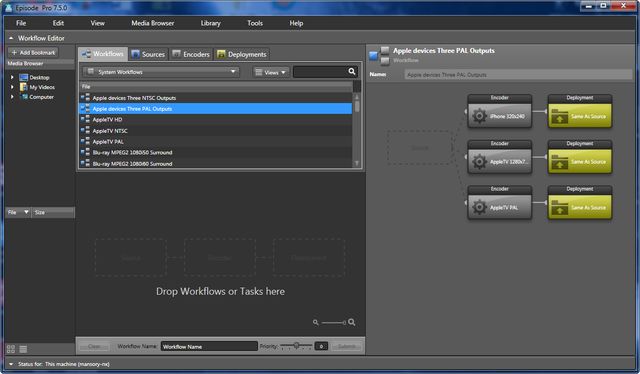640x374 pixels.
Task: Open the Library menu
Action: (210, 23)
